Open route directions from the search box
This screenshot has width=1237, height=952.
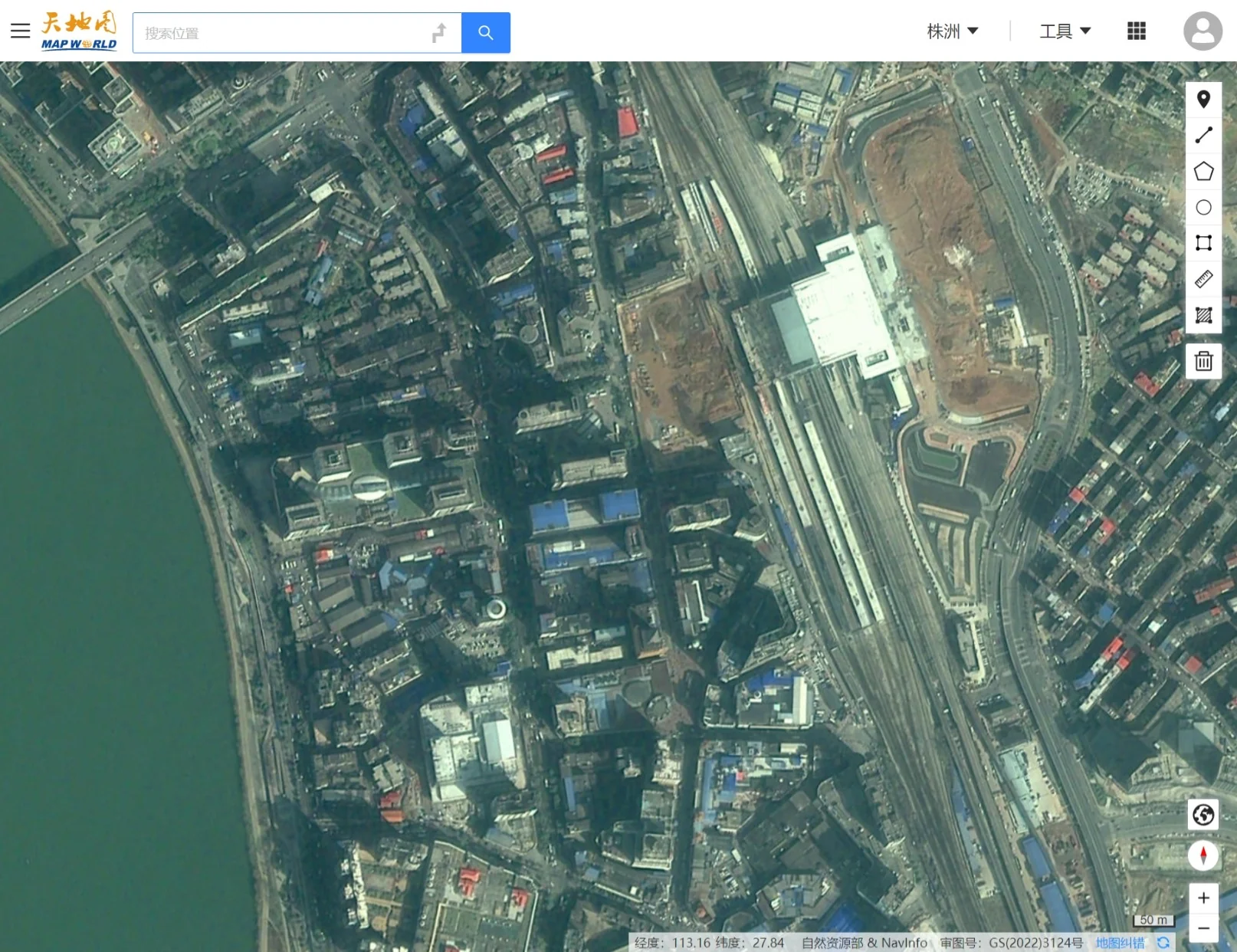point(438,33)
